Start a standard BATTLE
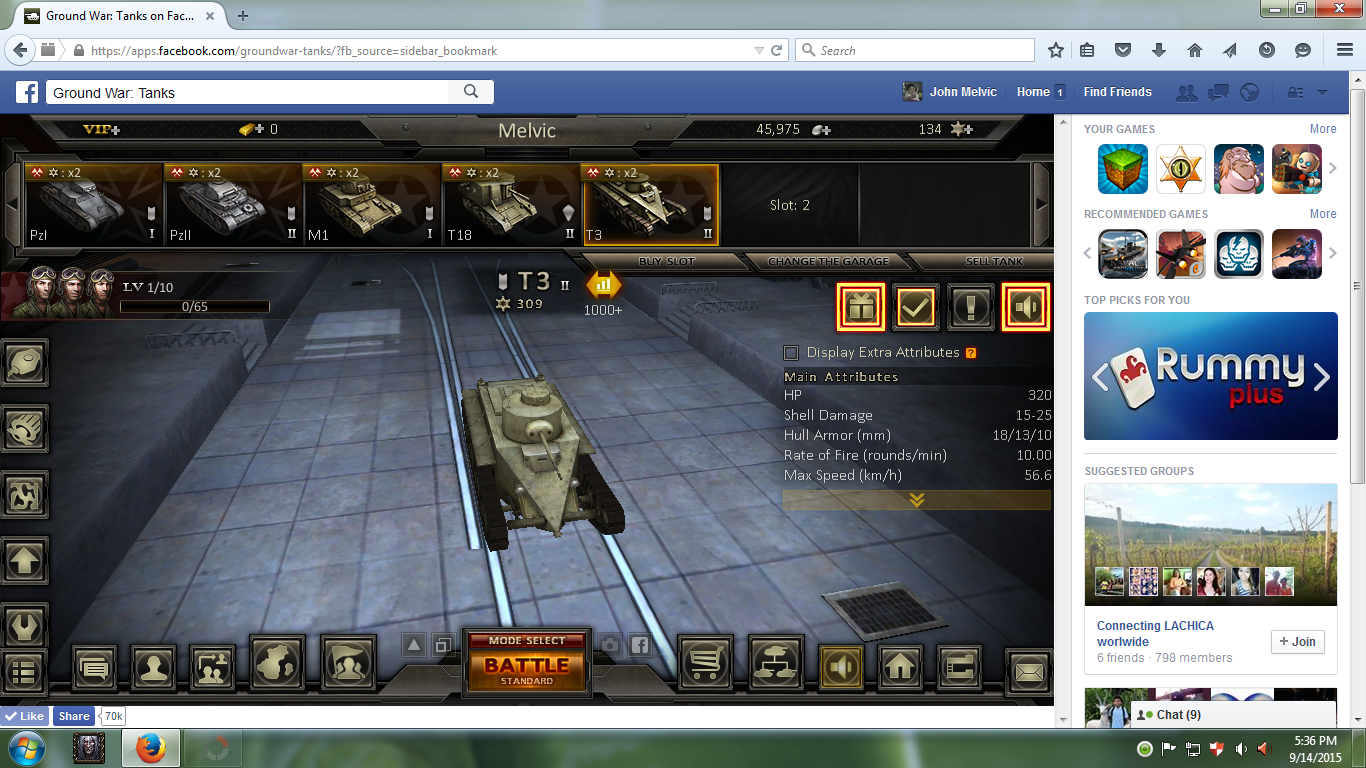 pos(527,670)
